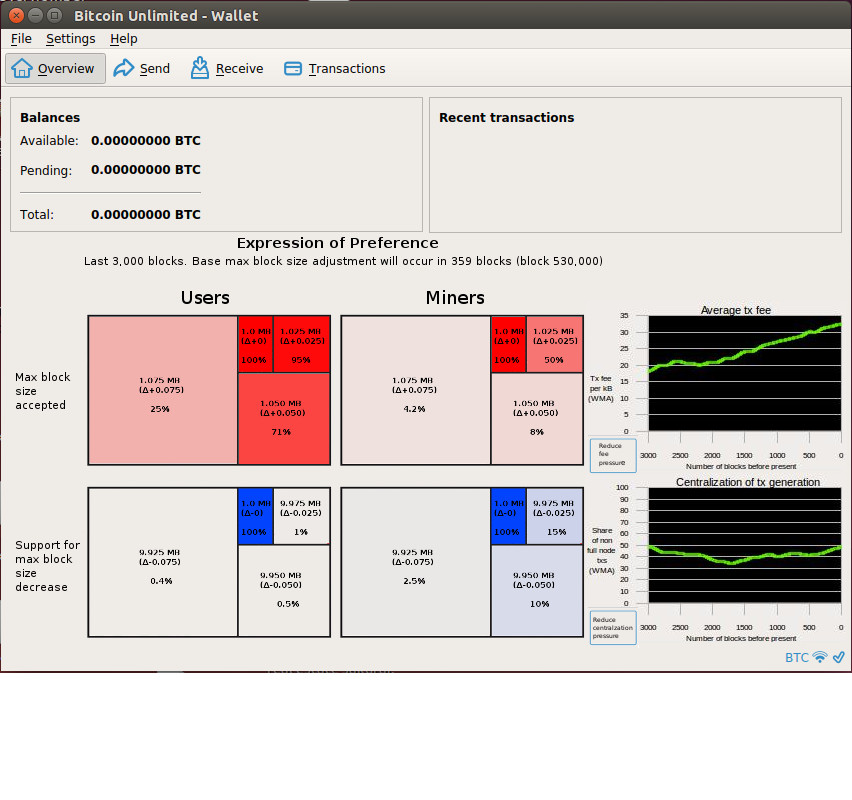This screenshot has width=852, height=800.
Task: Click the Miners column heading
Action: (455, 298)
